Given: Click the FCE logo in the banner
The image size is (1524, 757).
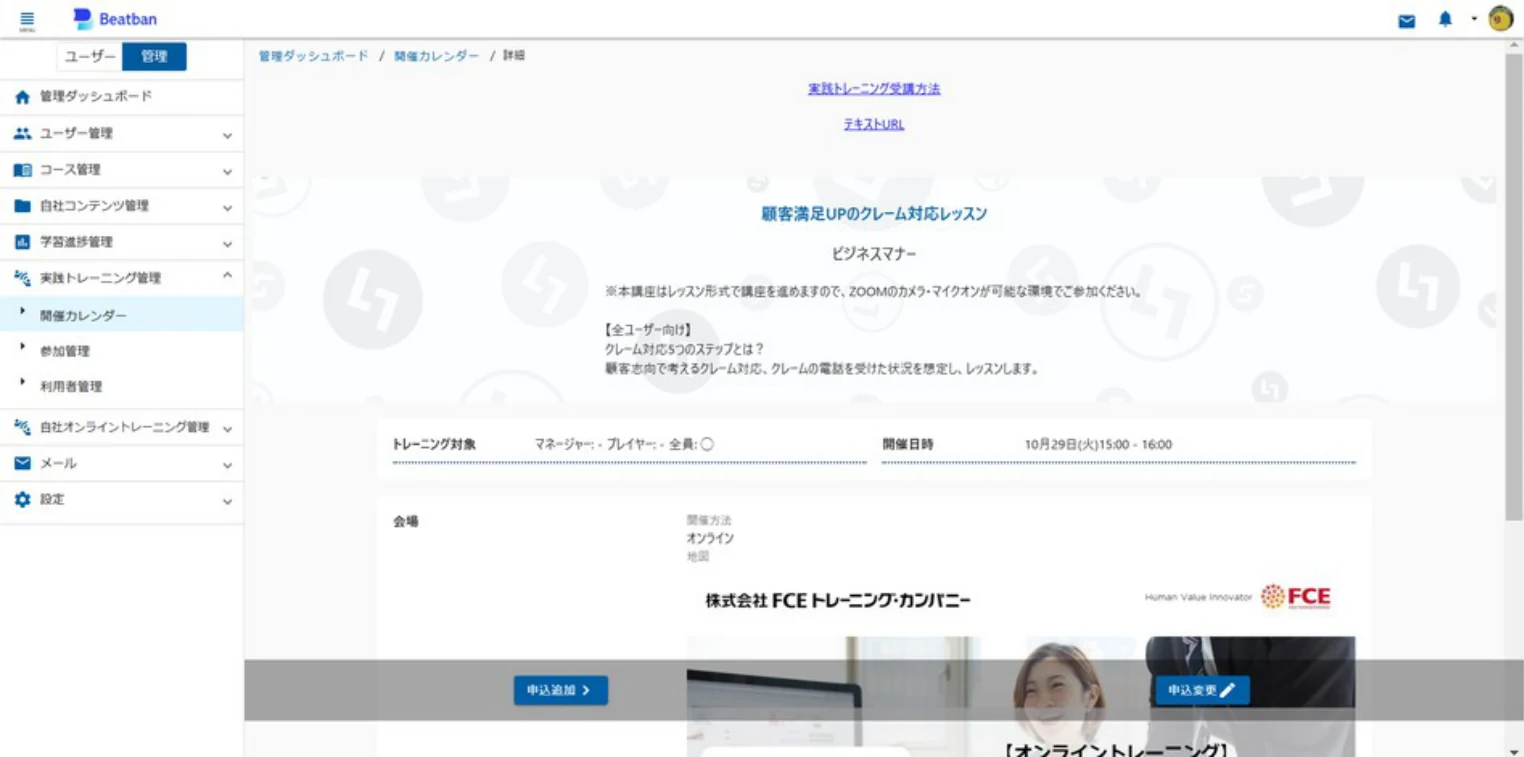Looking at the screenshot, I should tap(1296, 597).
